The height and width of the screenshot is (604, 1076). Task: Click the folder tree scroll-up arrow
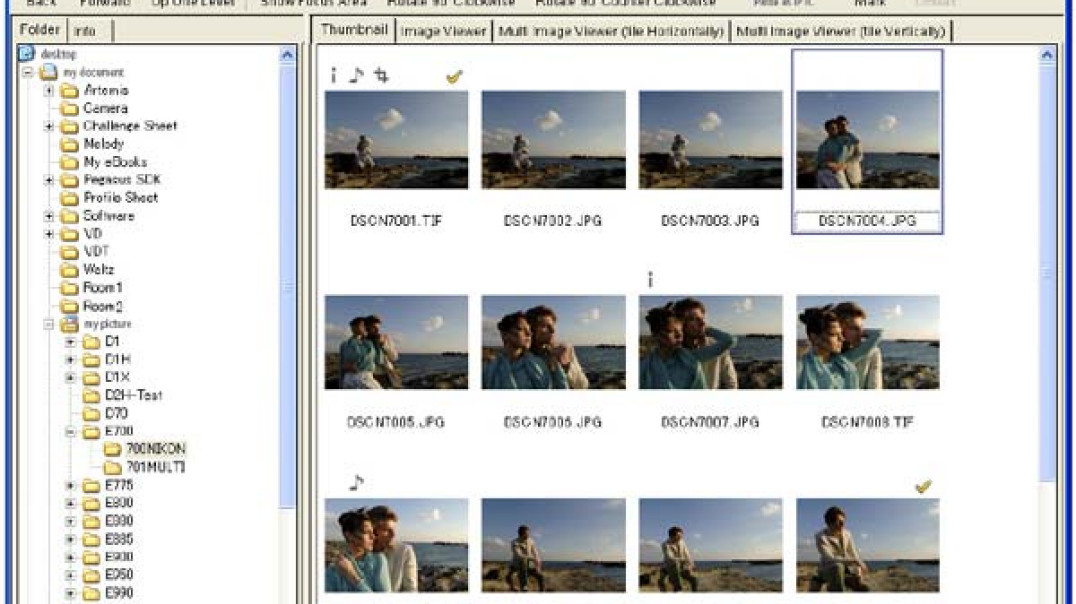click(288, 55)
